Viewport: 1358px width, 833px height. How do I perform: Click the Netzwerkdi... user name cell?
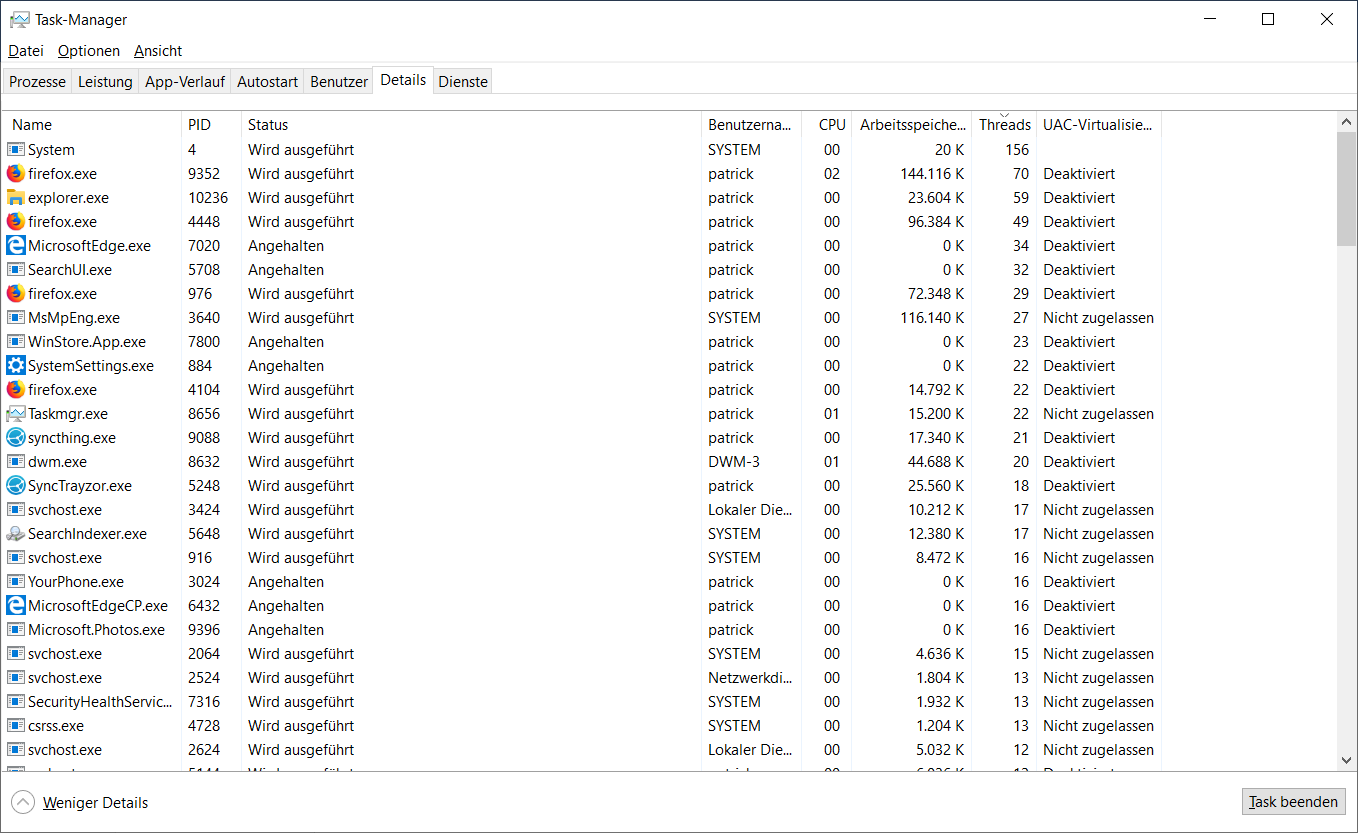tap(750, 677)
